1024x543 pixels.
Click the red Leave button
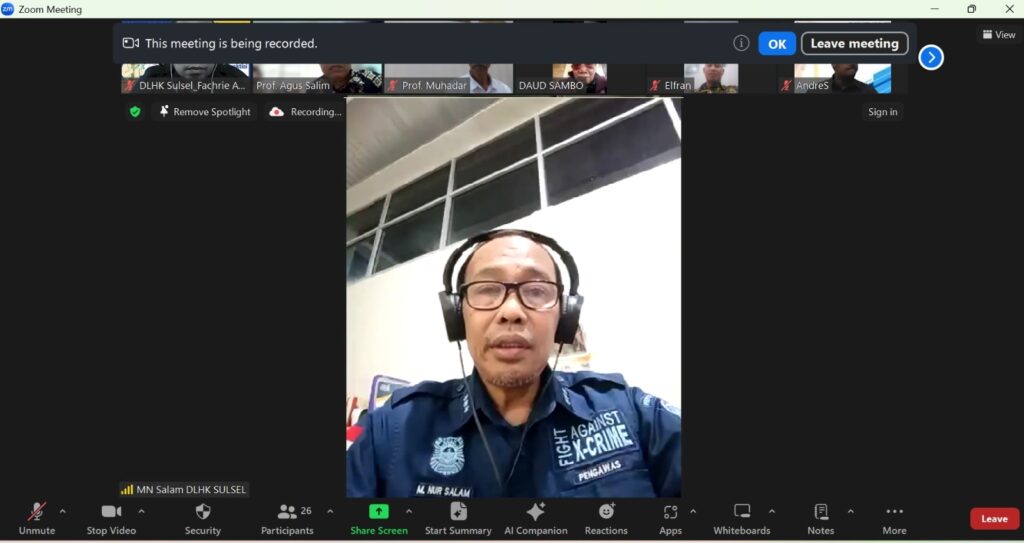pyautogui.click(x=994, y=519)
